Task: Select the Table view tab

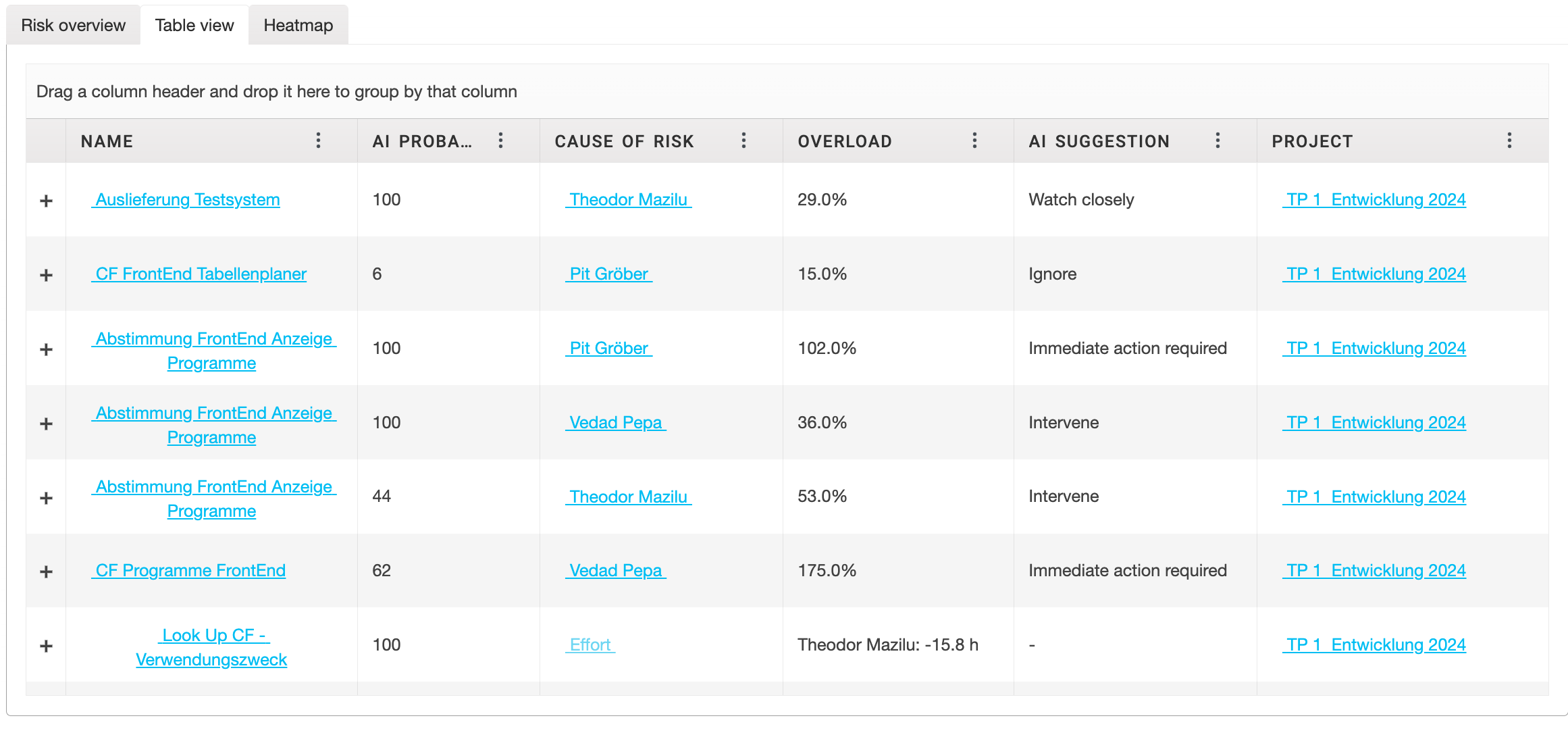Action: (x=194, y=25)
